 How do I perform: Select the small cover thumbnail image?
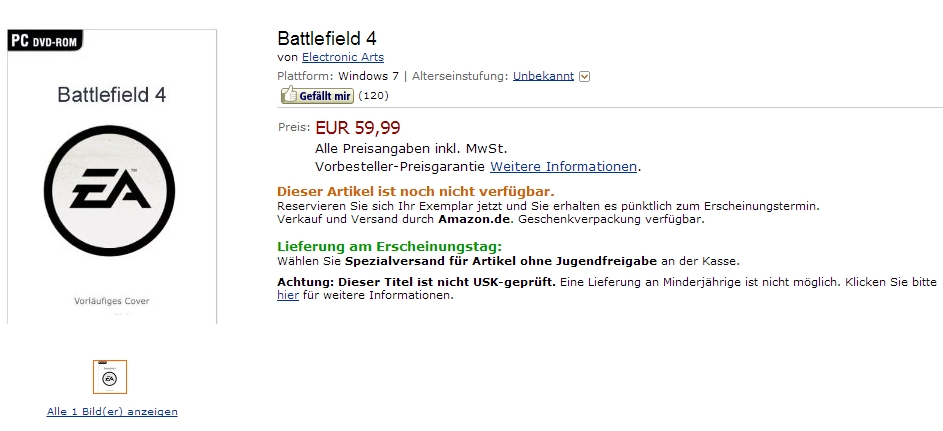coord(109,377)
